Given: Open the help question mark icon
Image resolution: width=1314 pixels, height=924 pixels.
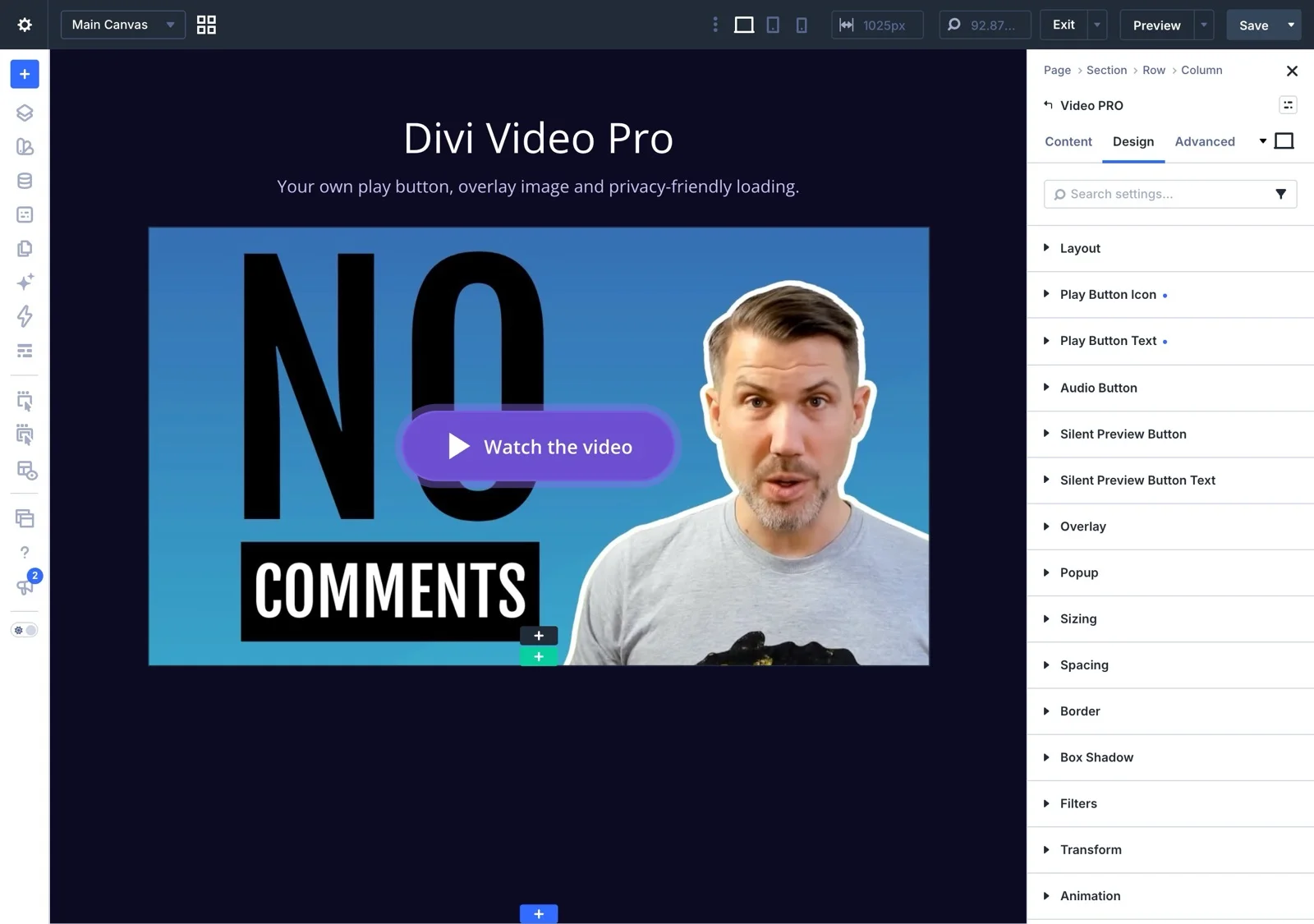Looking at the screenshot, I should (x=25, y=553).
